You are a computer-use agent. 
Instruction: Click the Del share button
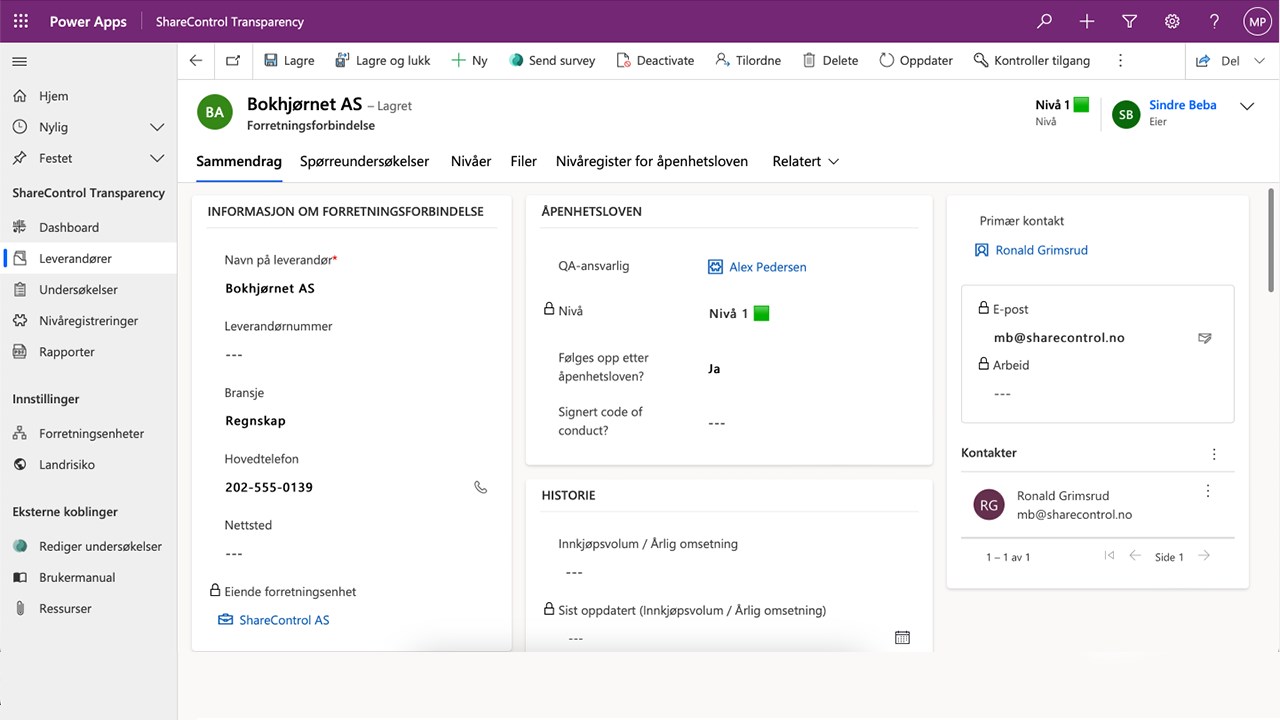pyautogui.click(x=1218, y=60)
